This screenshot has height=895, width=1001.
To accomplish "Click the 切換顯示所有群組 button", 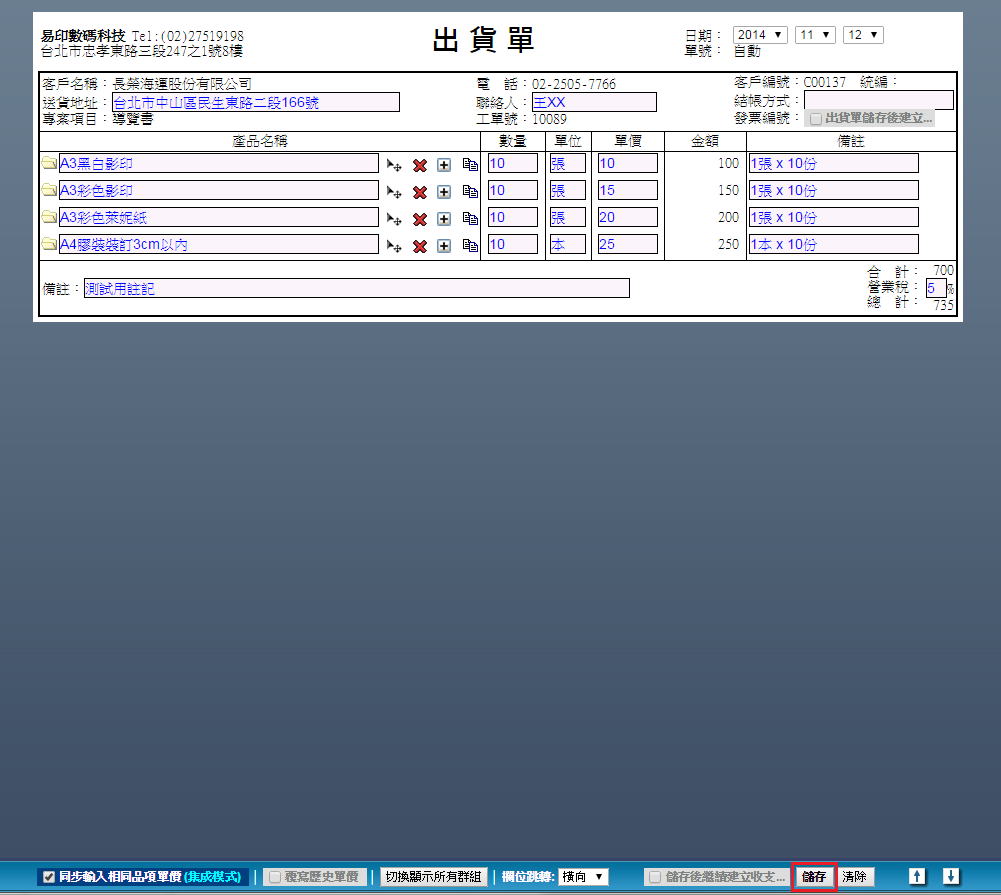I will [434, 877].
